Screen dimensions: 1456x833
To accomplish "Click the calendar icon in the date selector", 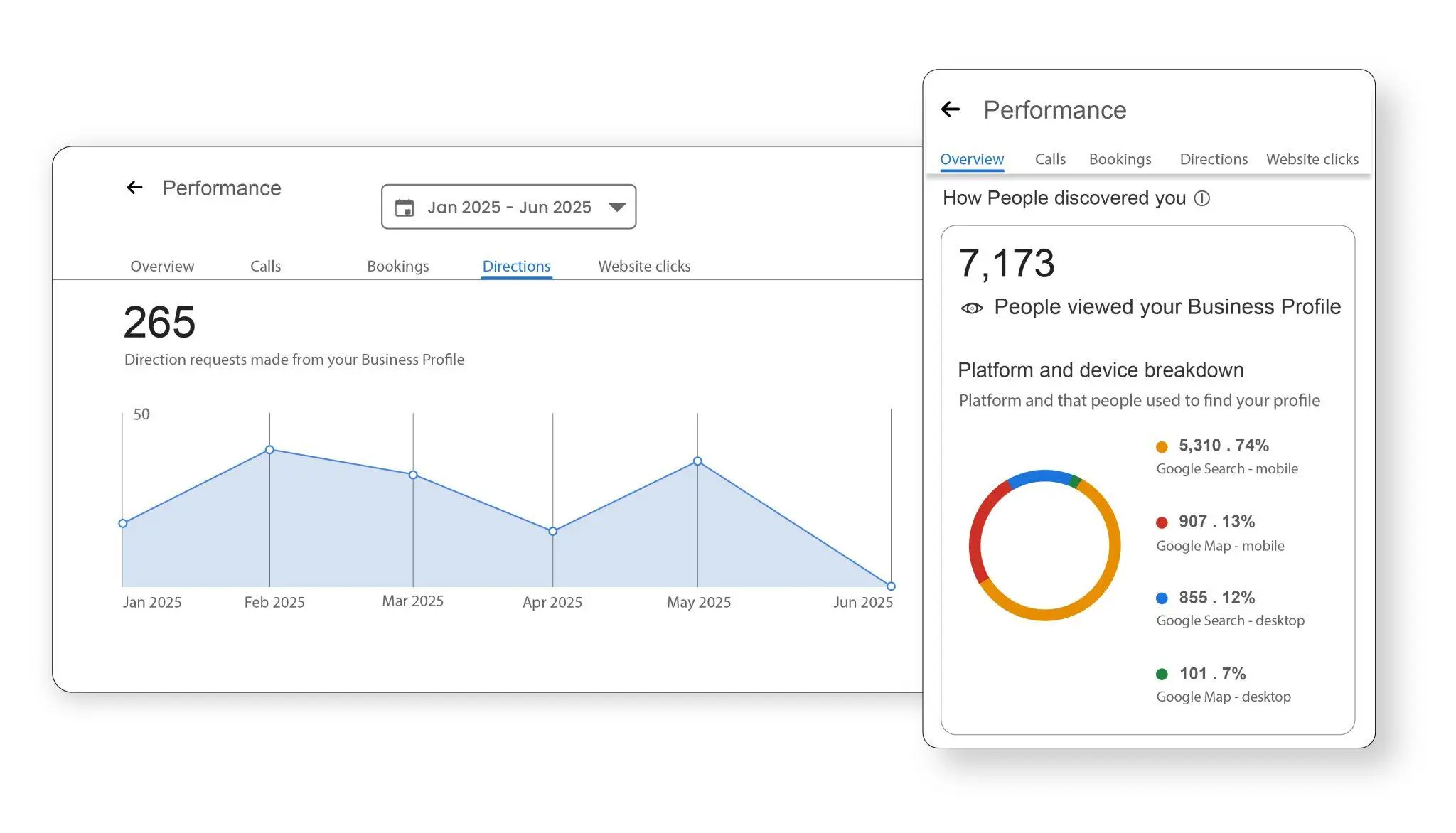I will [405, 208].
